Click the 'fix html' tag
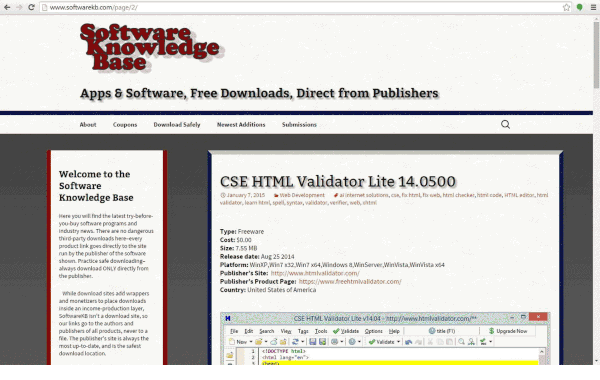 (410, 195)
